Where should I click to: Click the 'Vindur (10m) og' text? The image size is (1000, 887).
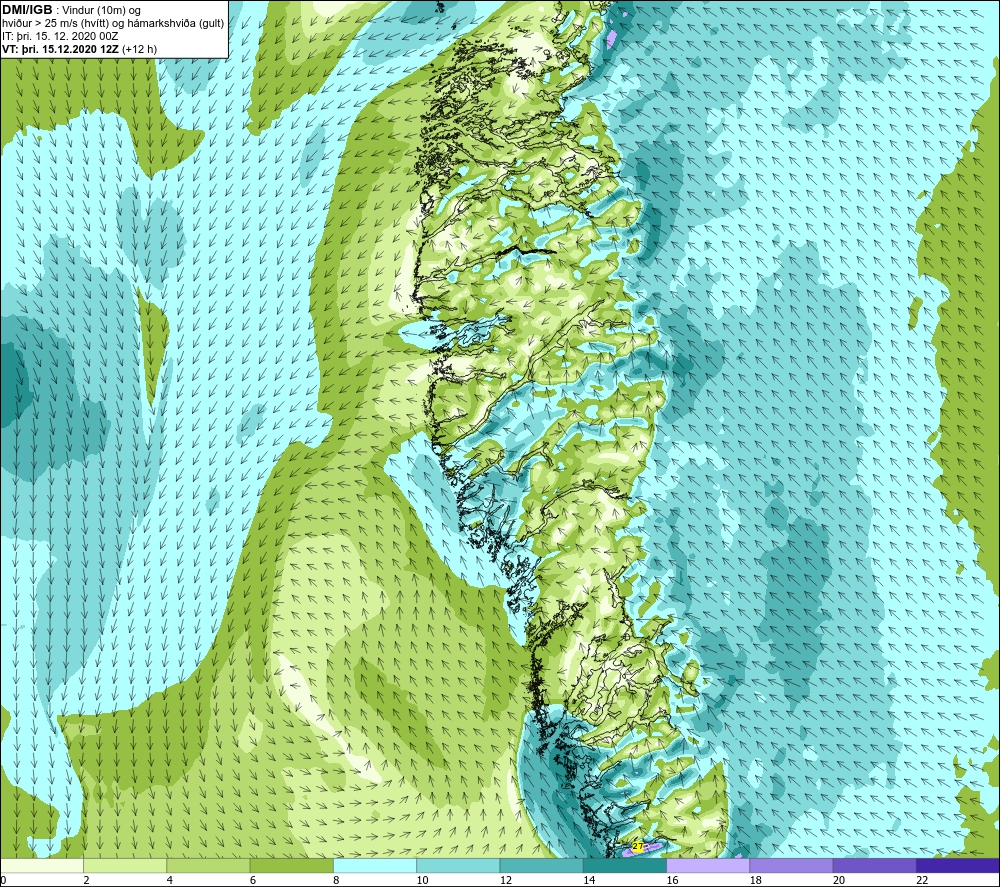tap(103, 11)
